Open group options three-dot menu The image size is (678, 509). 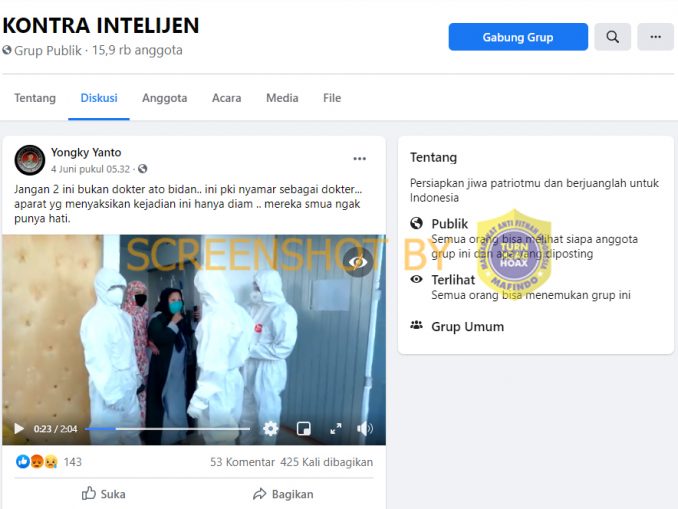pos(656,37)
